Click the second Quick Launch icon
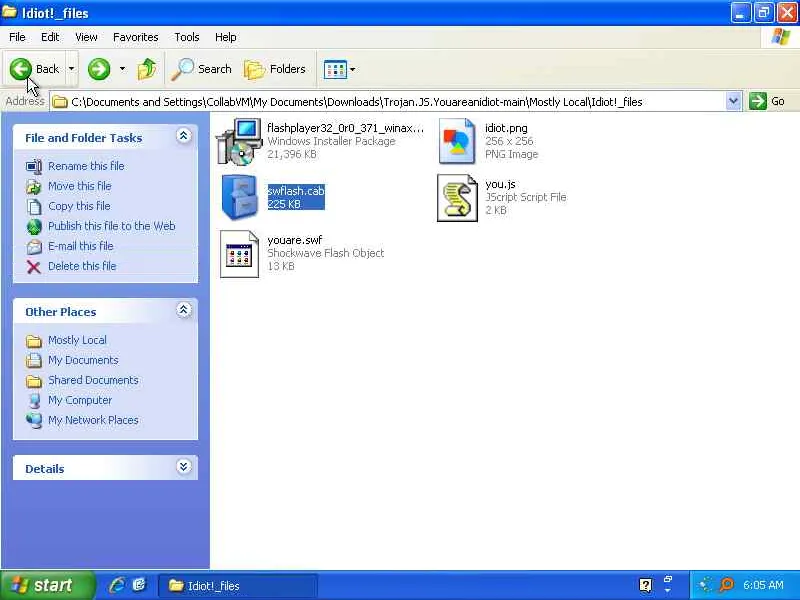Screen dimensions: 800x600 click(139, 585)
